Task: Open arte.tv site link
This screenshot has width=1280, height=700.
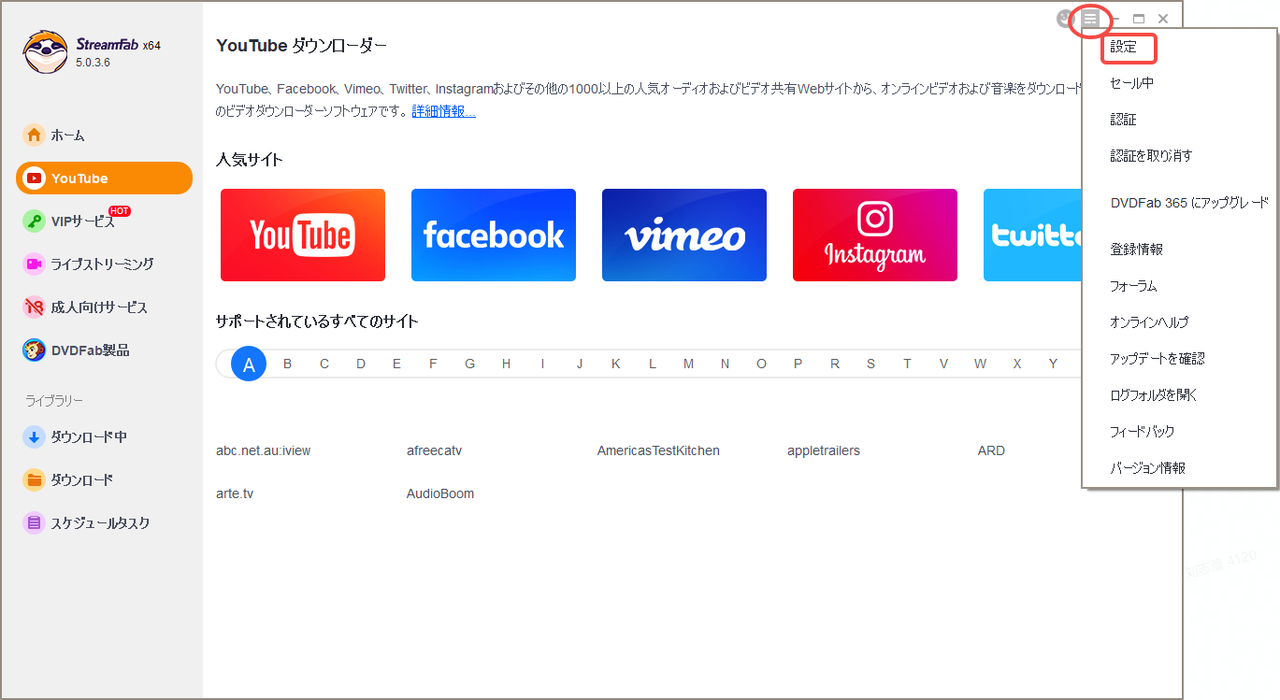Action: click(x=235, y=494)
